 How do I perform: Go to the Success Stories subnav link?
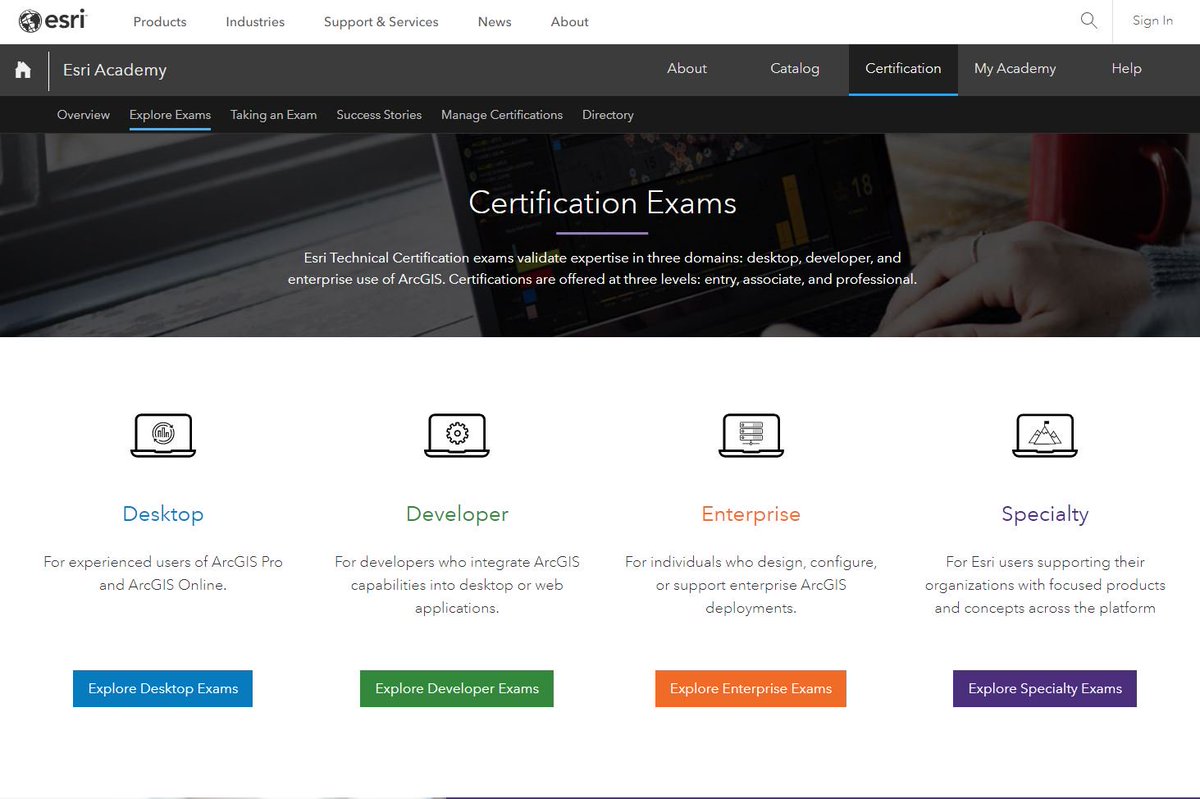(379, 115)
